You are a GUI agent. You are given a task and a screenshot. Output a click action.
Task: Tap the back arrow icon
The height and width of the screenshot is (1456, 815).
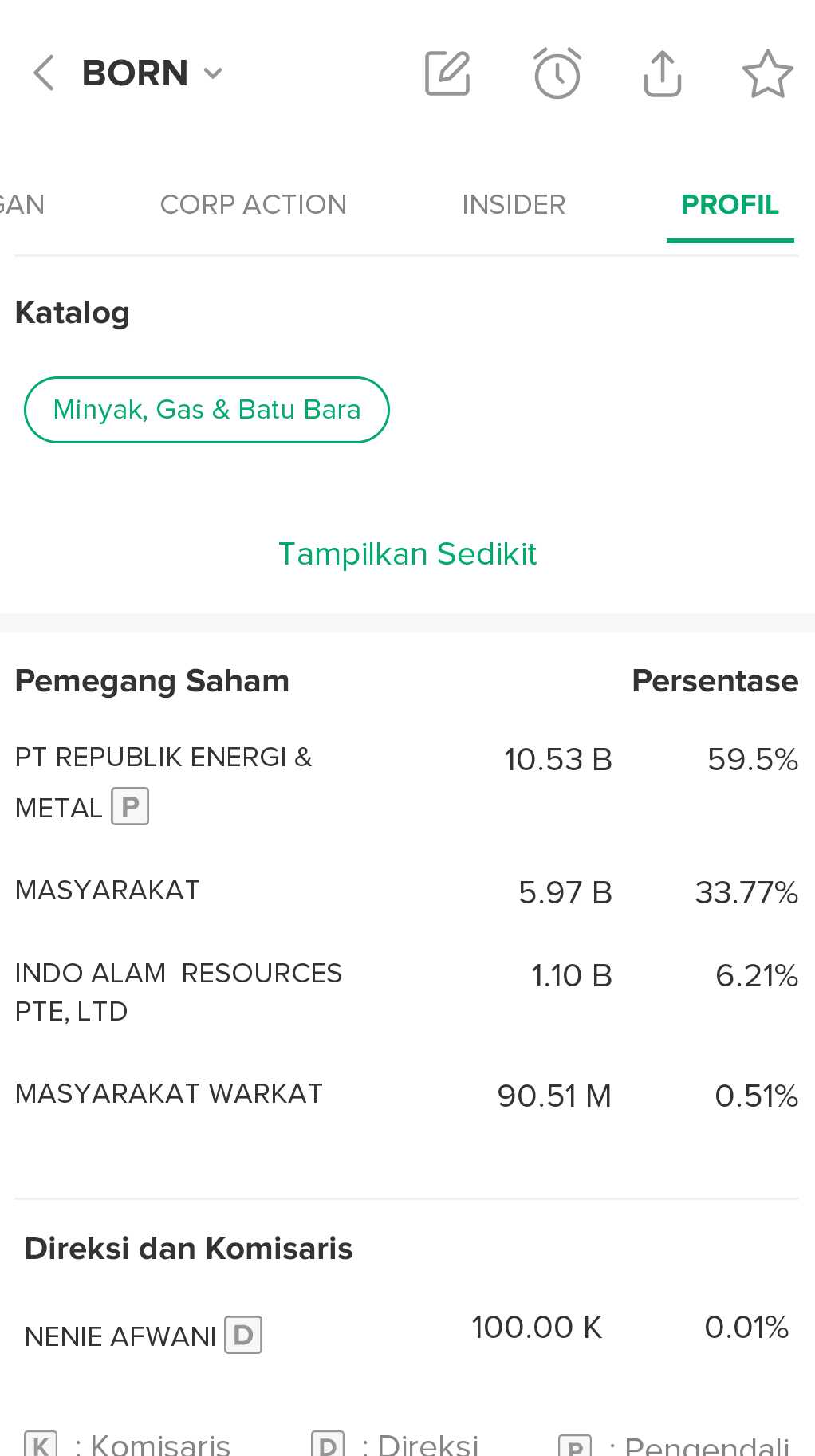click(x=44, y=73)
